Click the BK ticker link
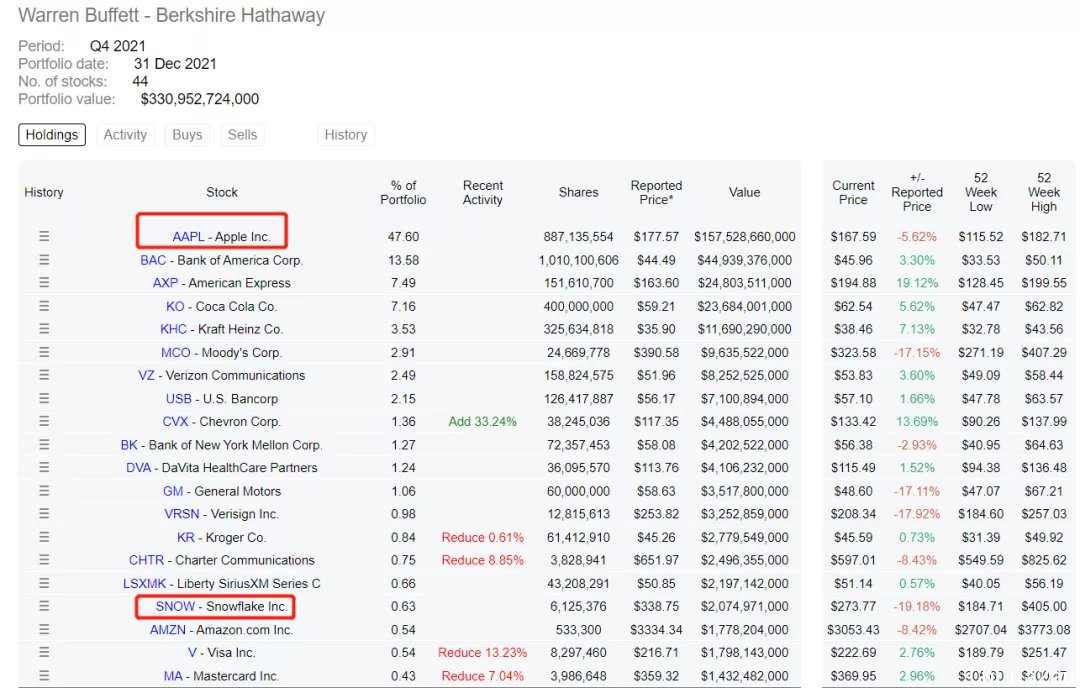Image resolution: width=1080 pixels, height=688 pixels. pyautogui.click(x=129, y=444)
